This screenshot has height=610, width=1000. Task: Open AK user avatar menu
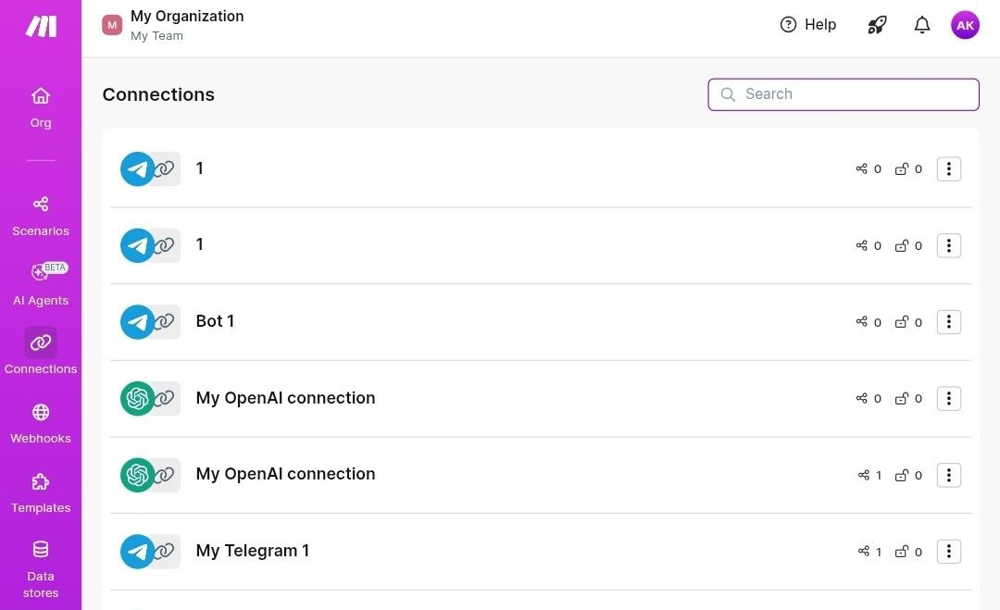965,25
